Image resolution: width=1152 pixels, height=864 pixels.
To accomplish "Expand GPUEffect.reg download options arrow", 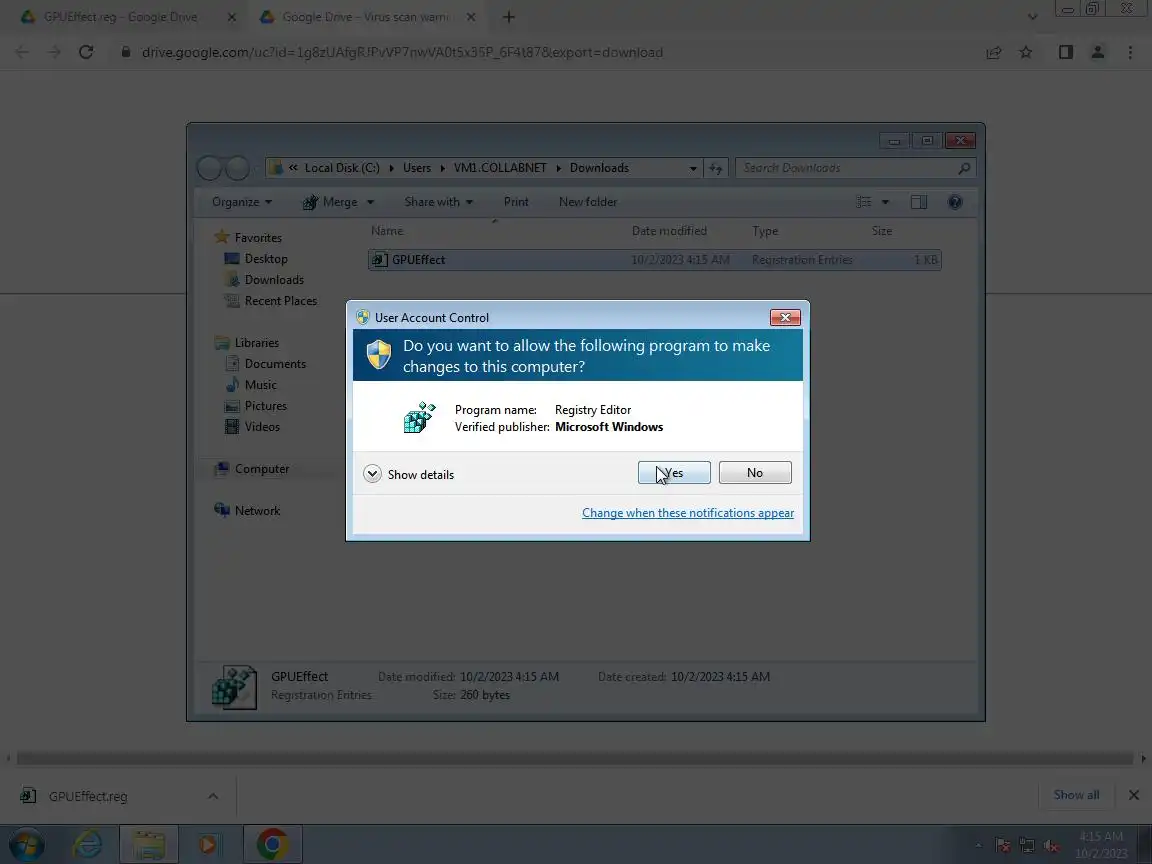I will click(212, 796).
